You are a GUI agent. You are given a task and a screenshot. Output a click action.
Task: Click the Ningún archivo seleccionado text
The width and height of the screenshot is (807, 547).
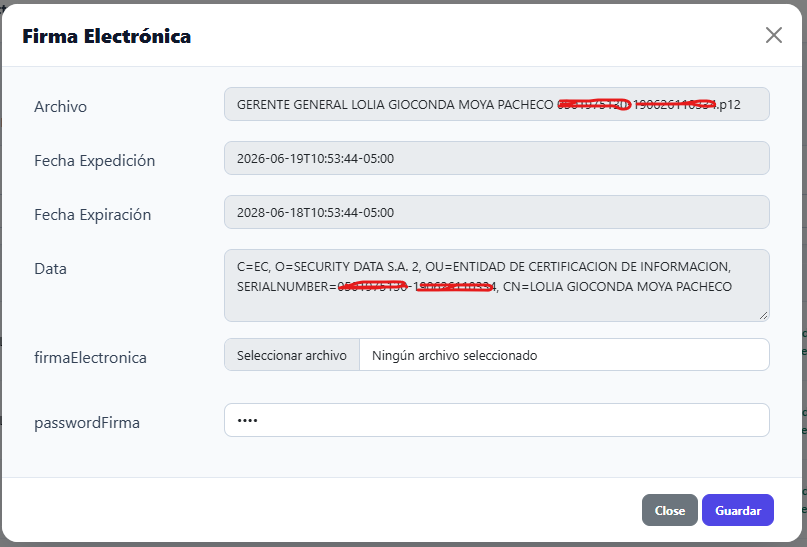(x=454, y=356)
